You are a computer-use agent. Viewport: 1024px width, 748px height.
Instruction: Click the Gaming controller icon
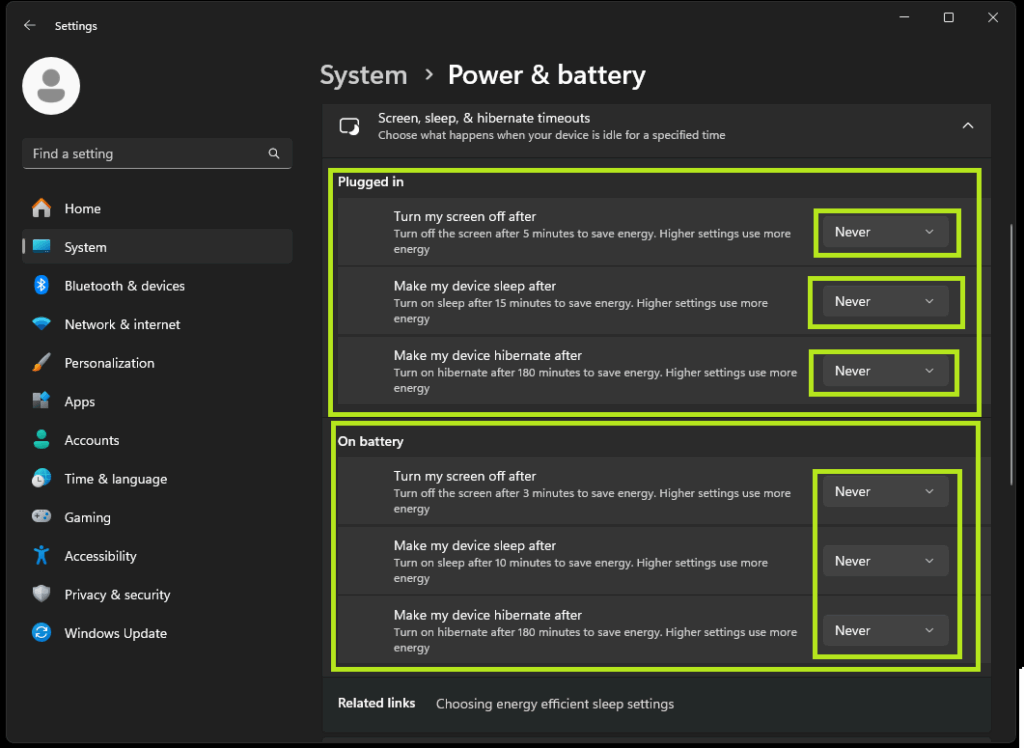[41, 517]
